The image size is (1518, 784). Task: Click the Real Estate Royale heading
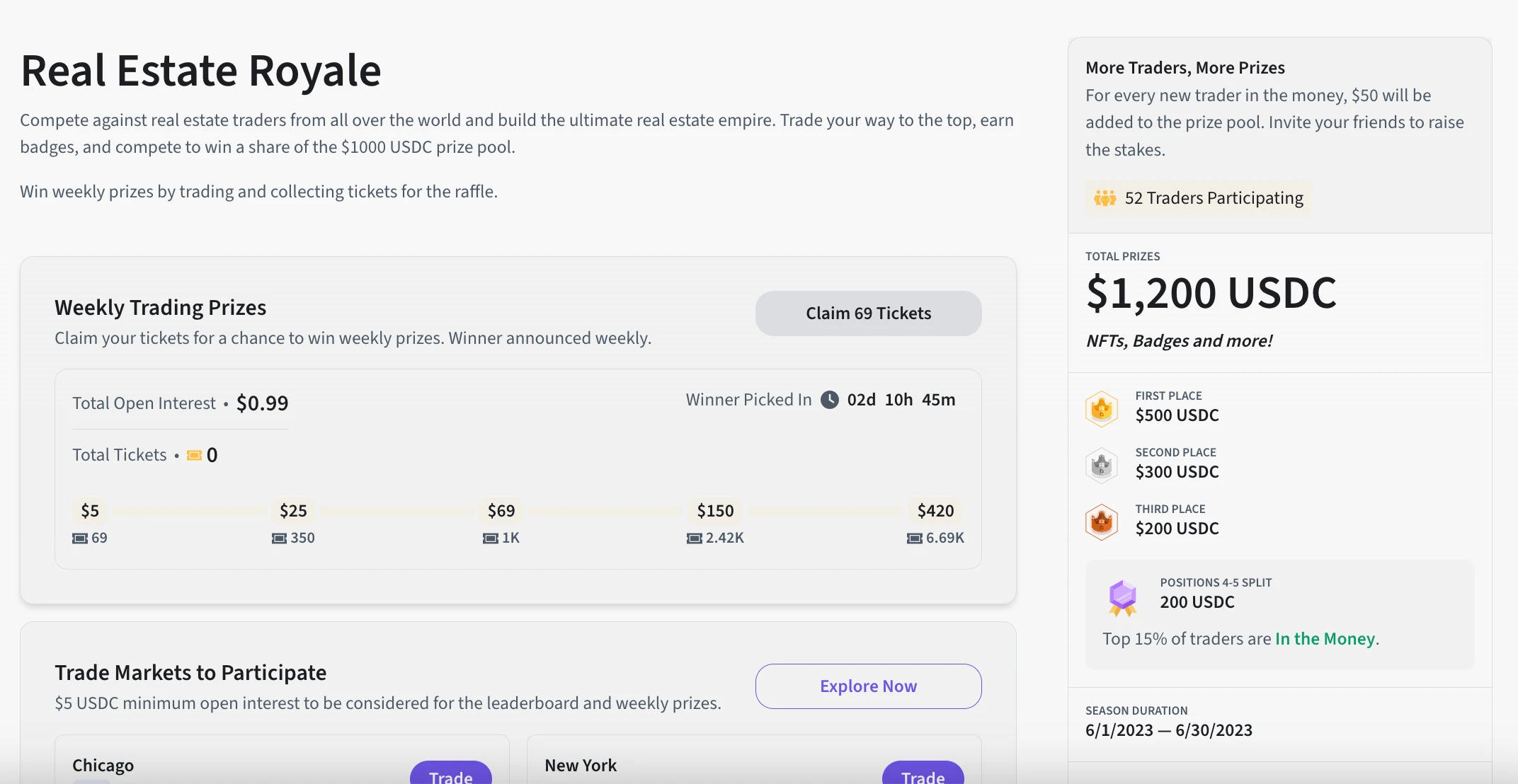pyautogui.click(x=201, y=71)
